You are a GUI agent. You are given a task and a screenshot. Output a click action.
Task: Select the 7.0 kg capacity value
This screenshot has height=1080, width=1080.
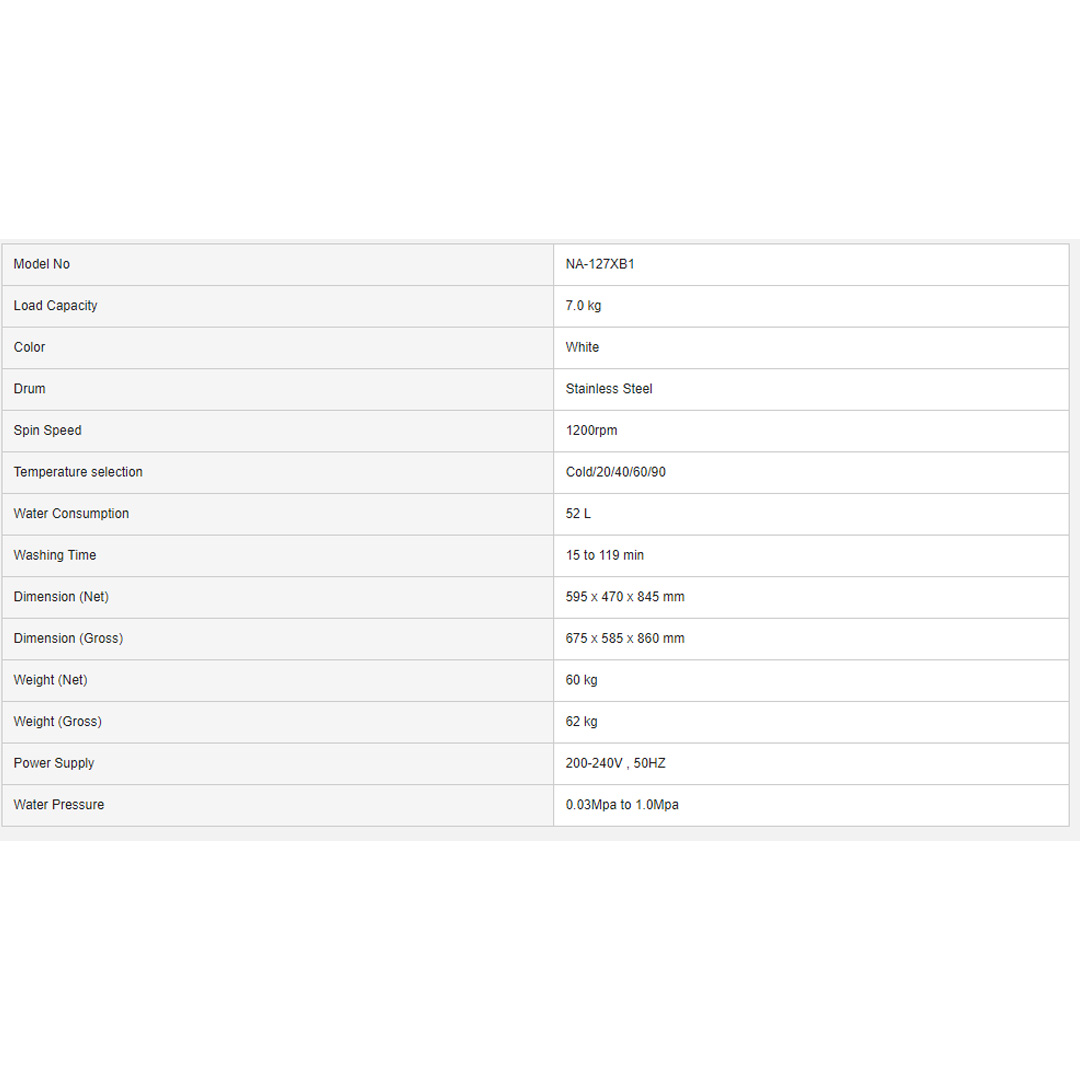tap(584, 306)
